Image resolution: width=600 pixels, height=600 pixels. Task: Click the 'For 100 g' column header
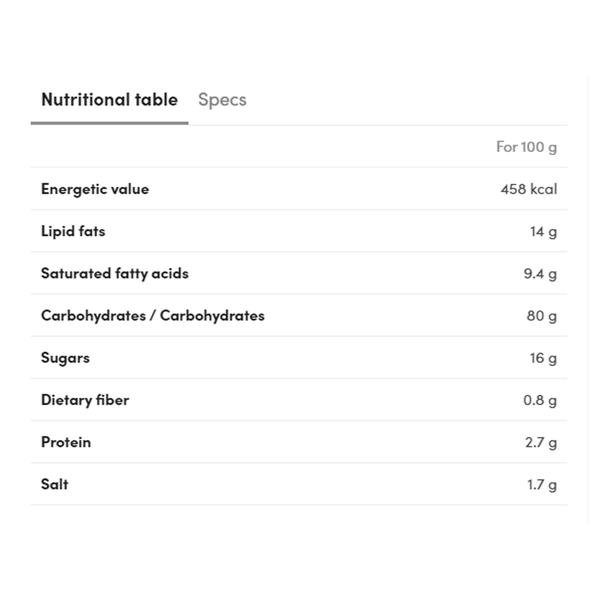[x=526, y=146]
